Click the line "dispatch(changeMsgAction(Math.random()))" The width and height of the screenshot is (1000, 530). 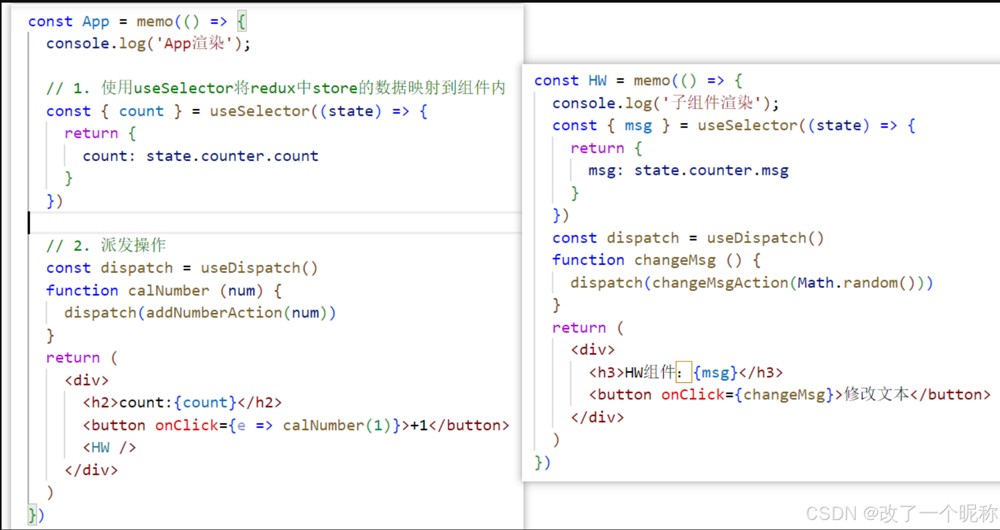pos(752,283)
